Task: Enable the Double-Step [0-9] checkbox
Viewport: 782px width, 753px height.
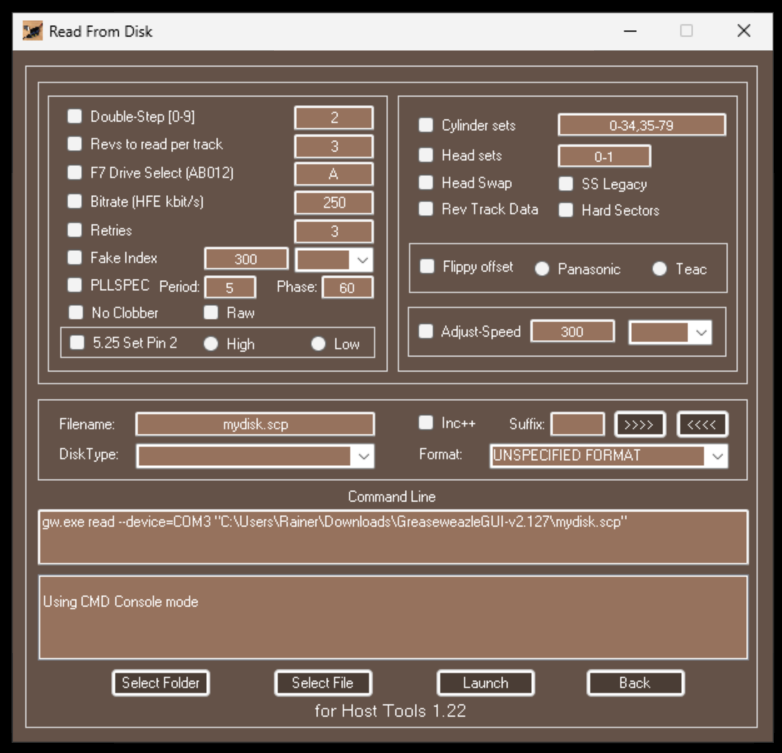Action: tap(75, 117)
